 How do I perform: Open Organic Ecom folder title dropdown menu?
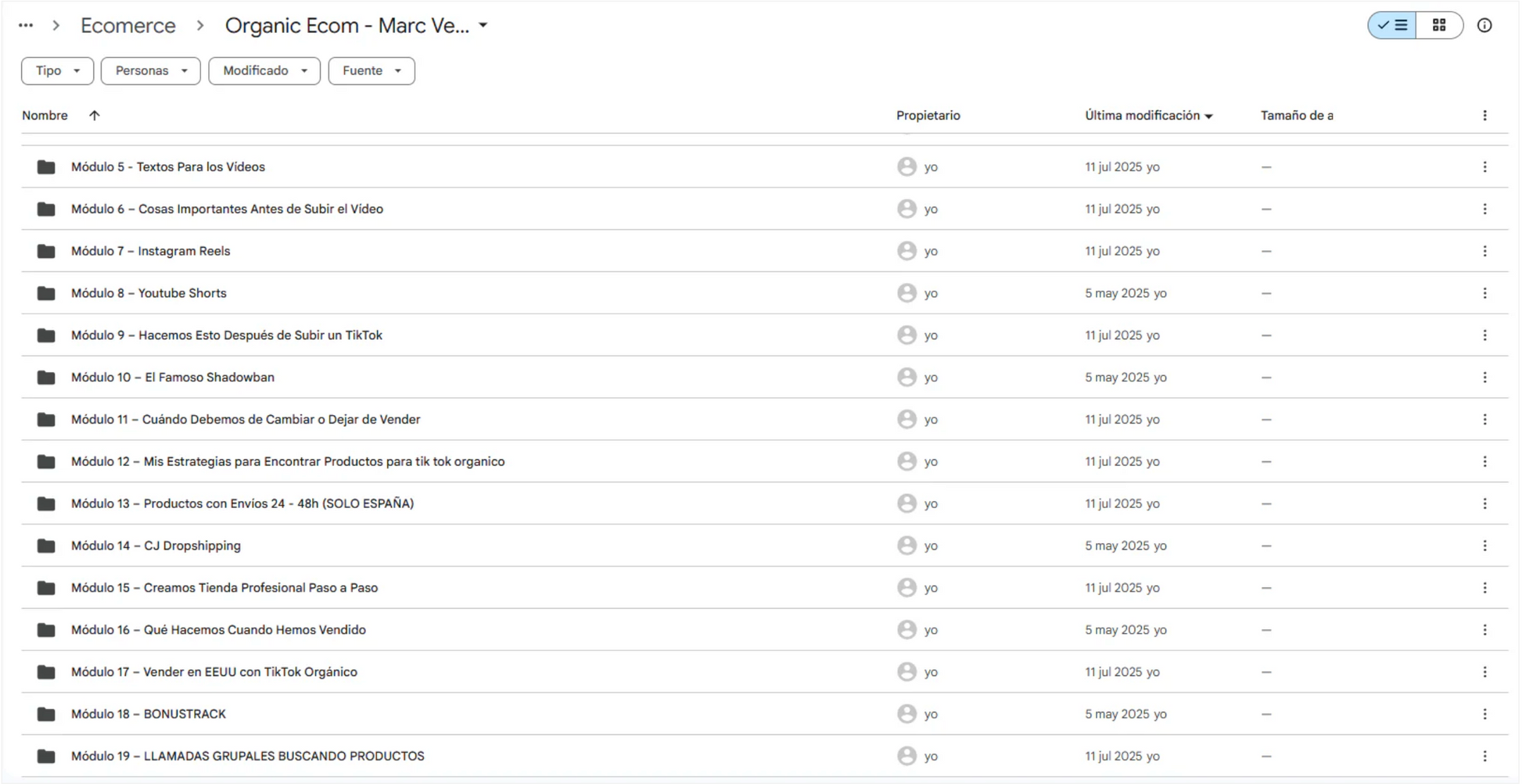(483, 25)
